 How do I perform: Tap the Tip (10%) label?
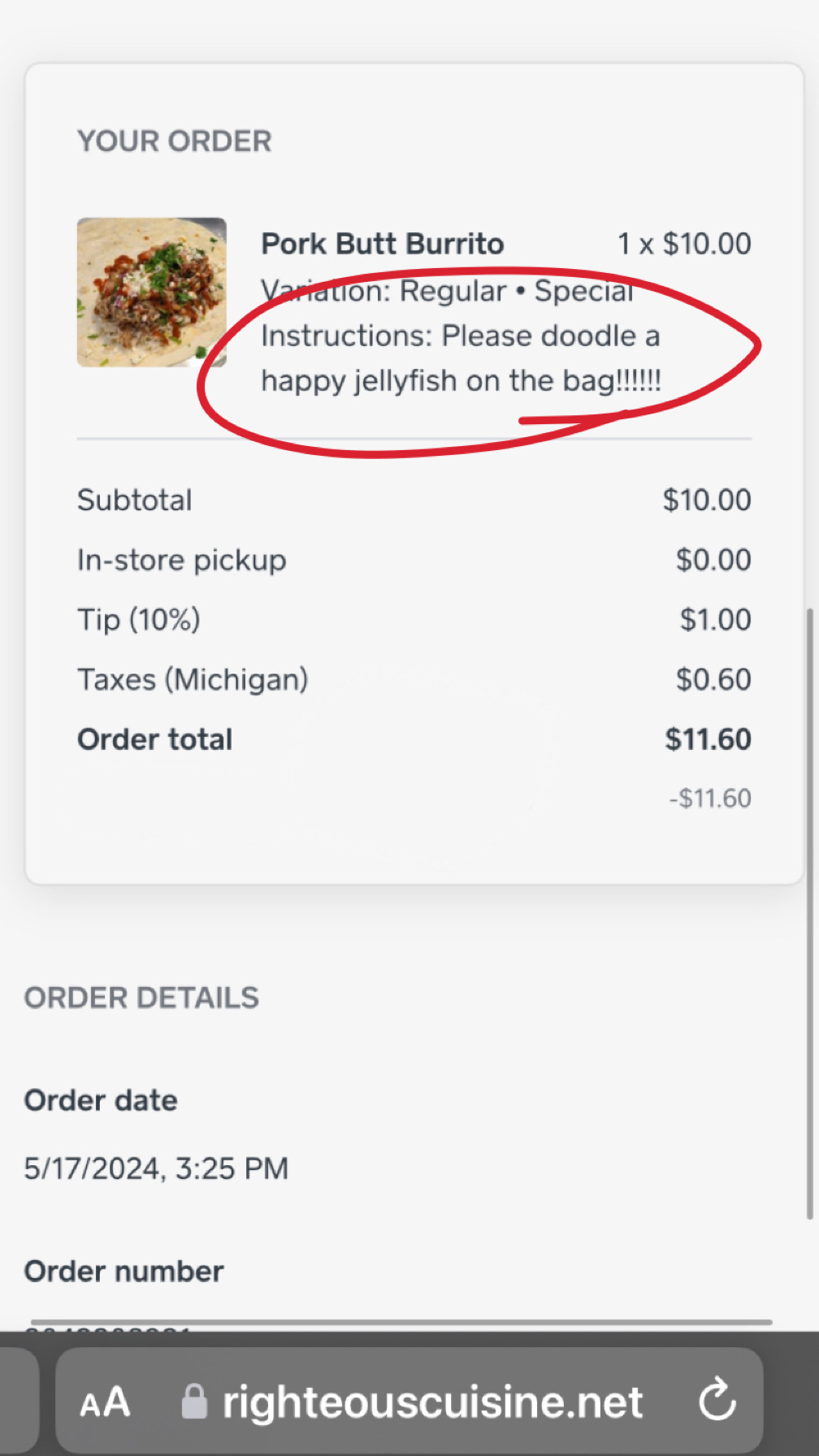pos(139,620)
